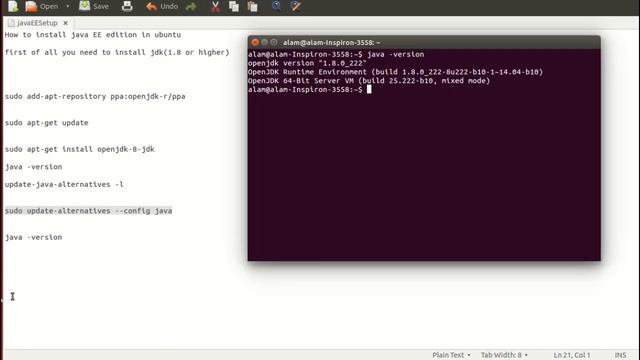Click the line 'first of all you need to install jdk'
640x360 pixels.
tap(117, 52)
